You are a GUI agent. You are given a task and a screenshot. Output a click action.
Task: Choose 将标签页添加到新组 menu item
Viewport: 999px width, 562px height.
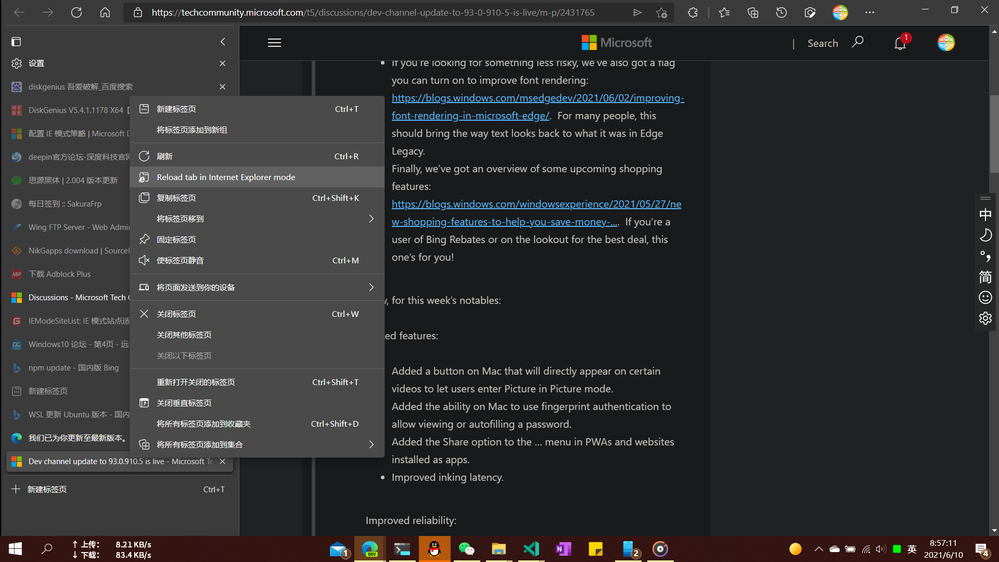click(257, 130)
